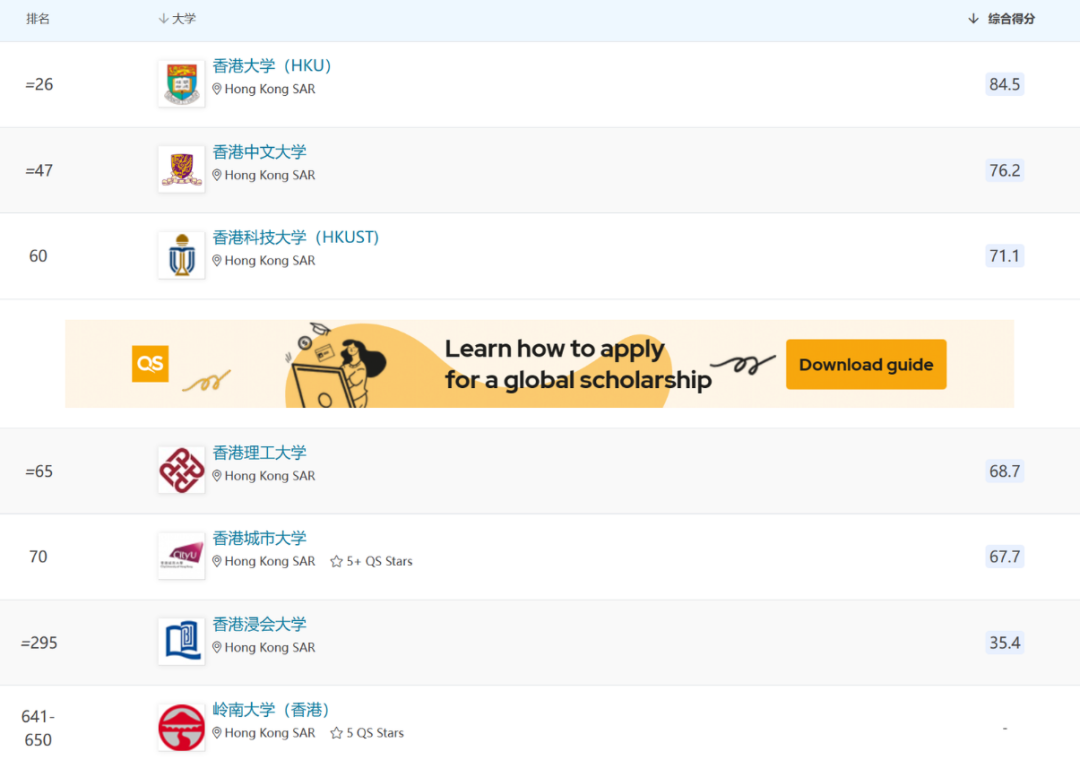This screenshot has width=1080, height=760.
Task: Select the 84.5 score badge
Action: (1004, 84)
